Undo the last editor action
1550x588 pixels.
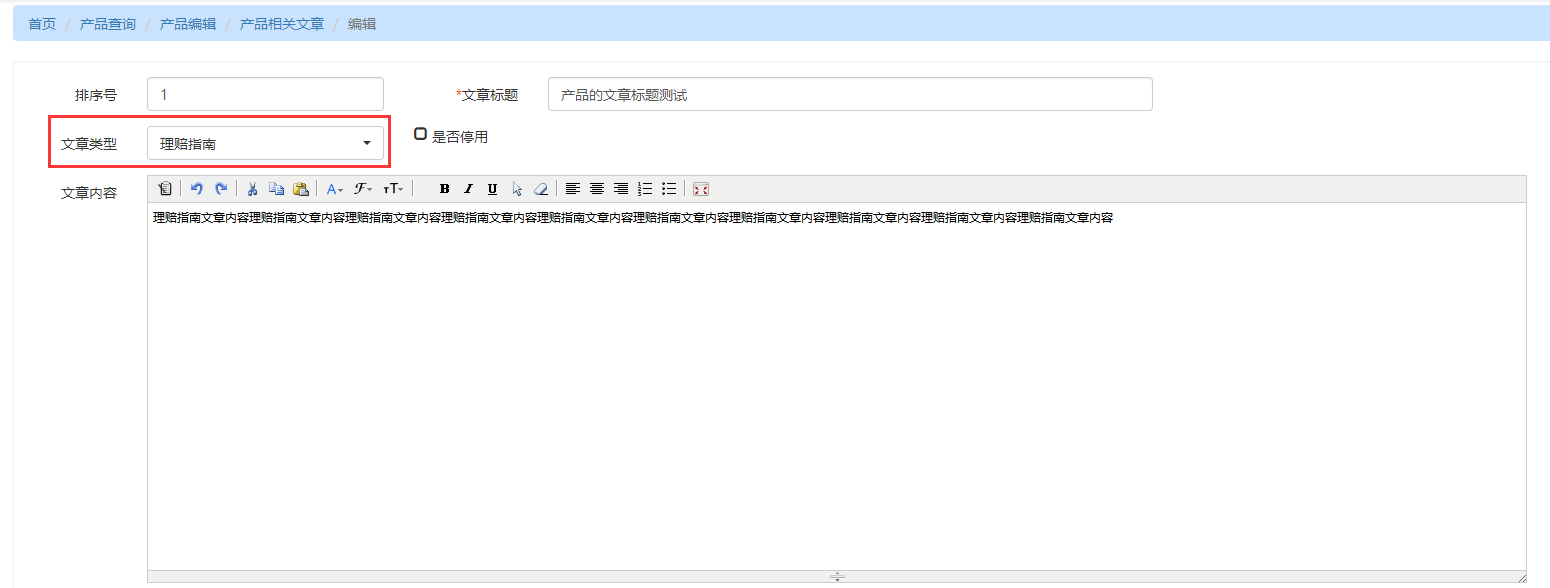pos(197,188)
